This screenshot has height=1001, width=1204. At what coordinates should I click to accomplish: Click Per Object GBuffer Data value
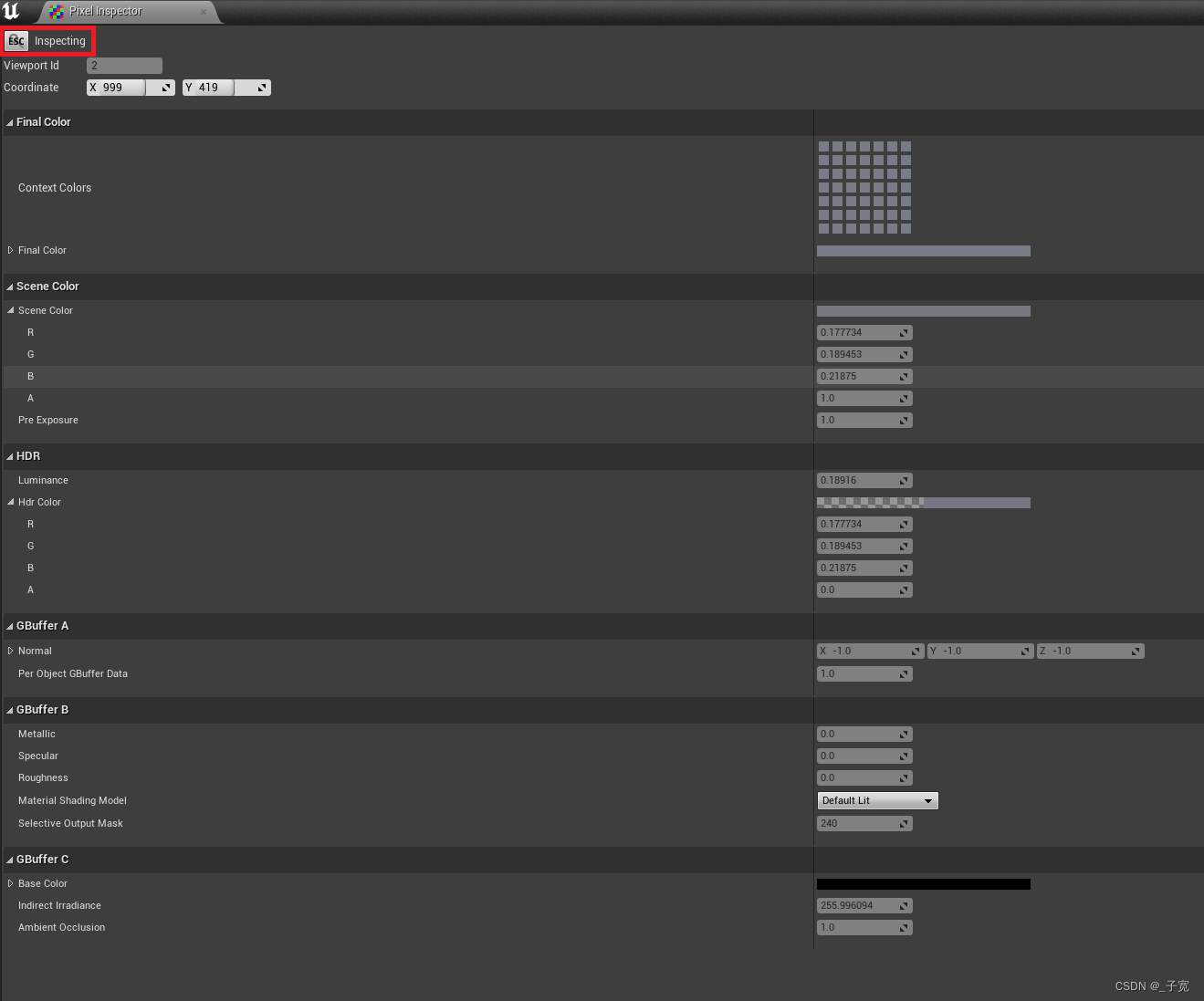864,674
